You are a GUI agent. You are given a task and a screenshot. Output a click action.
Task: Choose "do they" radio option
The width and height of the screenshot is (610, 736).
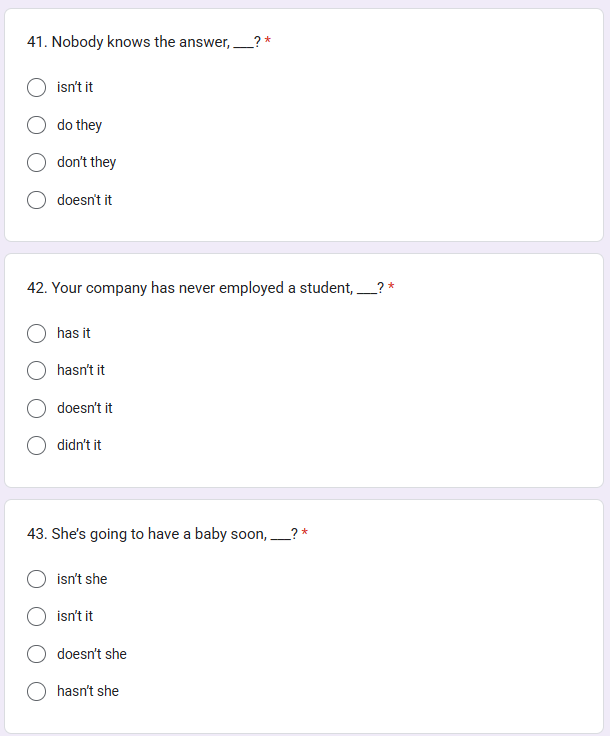tap(37, 125)
